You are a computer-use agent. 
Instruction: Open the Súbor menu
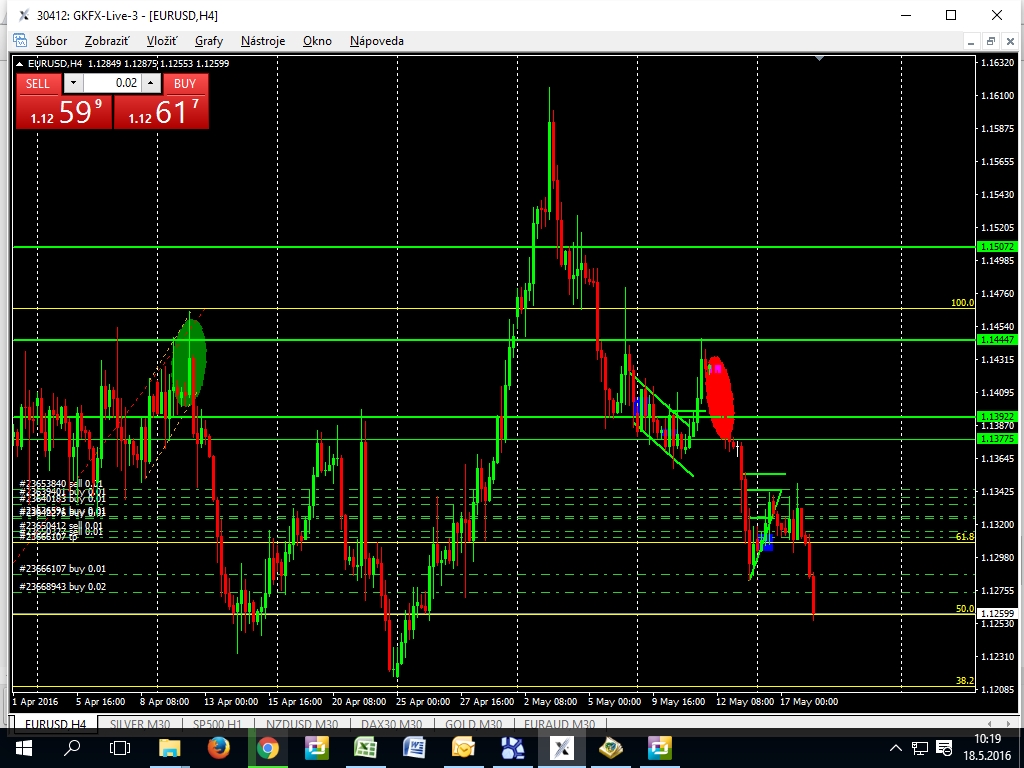coord(51,41)
